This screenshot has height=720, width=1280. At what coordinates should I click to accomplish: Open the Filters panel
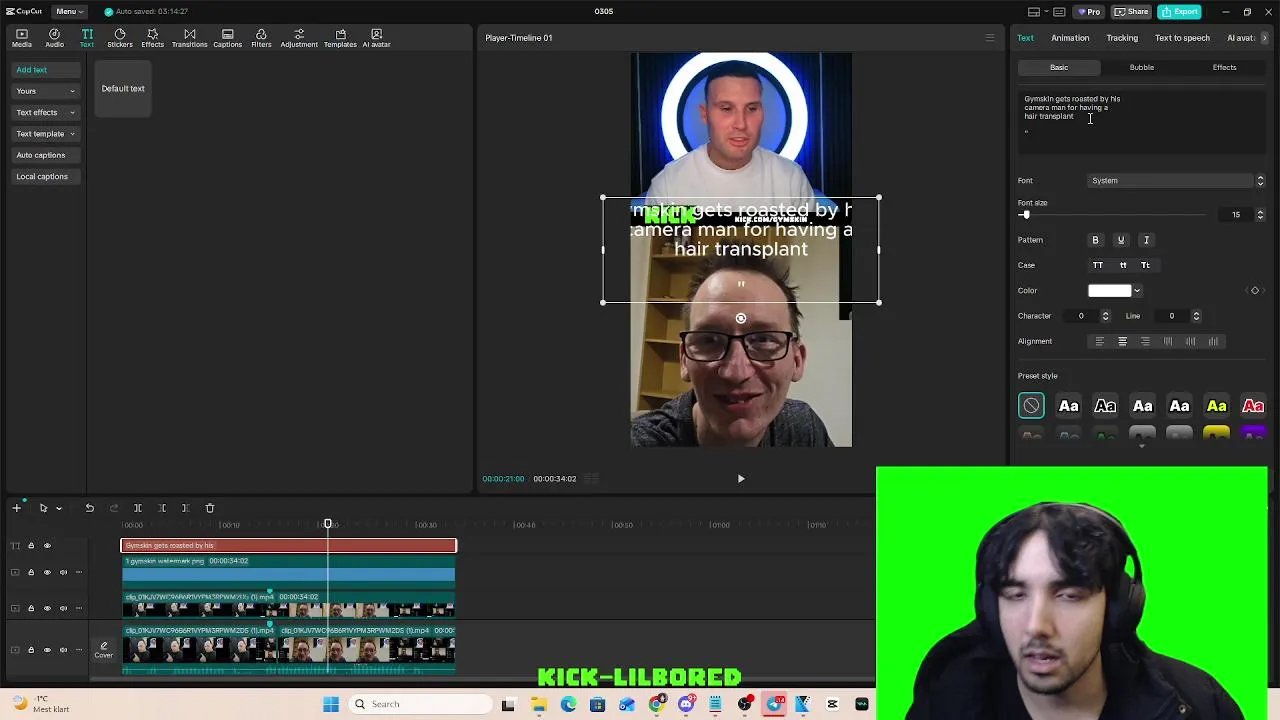pos(261,38)
